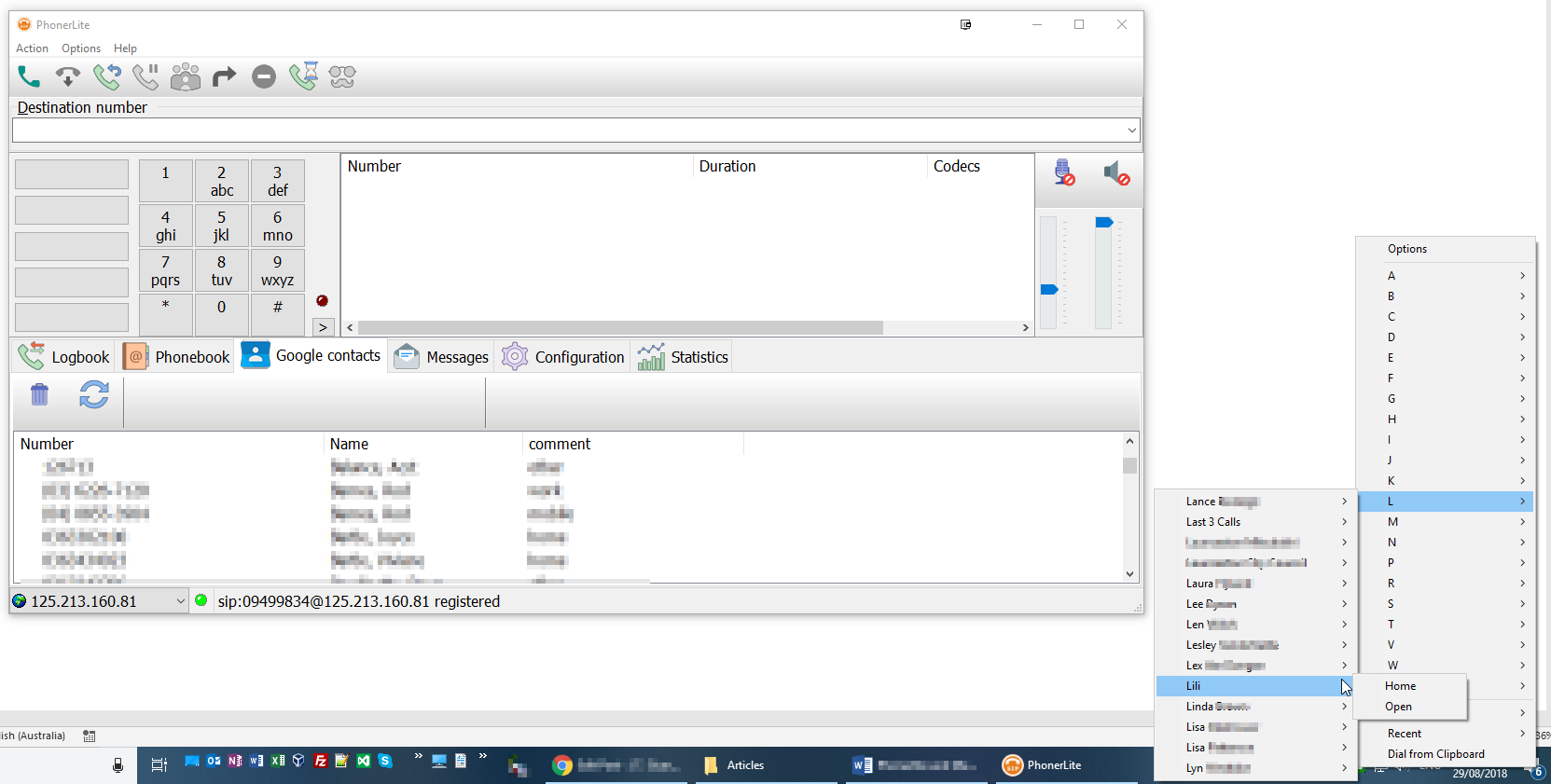Dial the hash key on the keypad
The image size is (1551, 784).
coord(277,314)
